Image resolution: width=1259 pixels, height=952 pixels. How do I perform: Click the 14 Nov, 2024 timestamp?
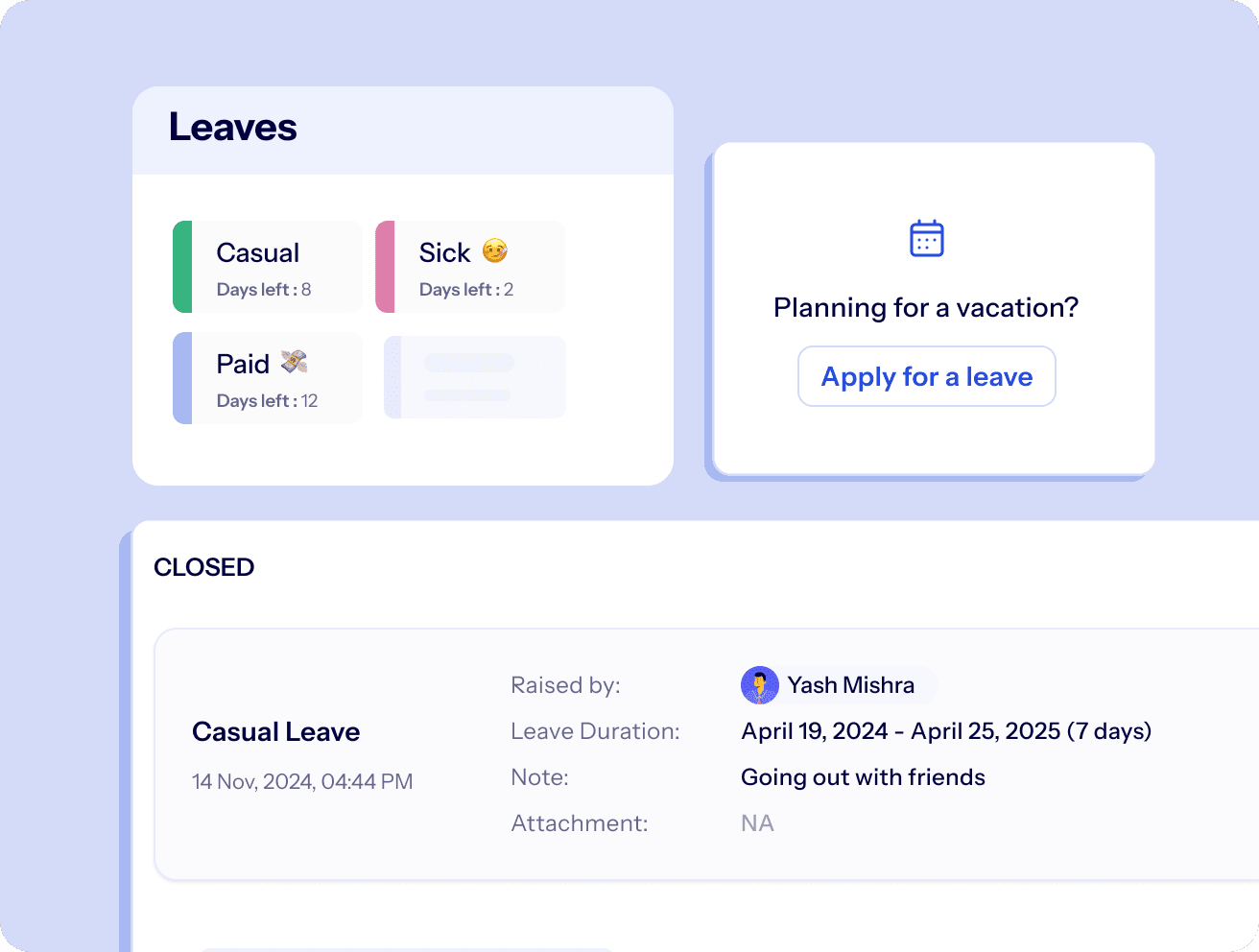302,781
